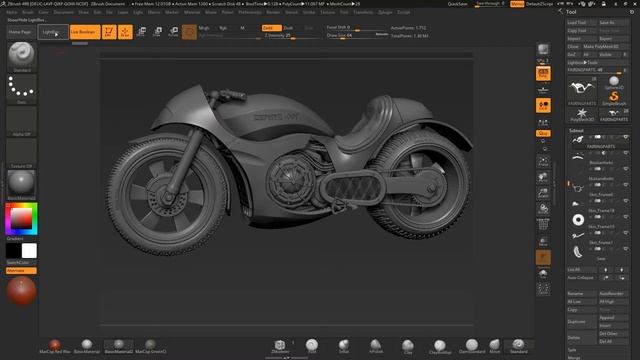
Task: Toggle the Local symmetry button
Action: click(543, 105)
